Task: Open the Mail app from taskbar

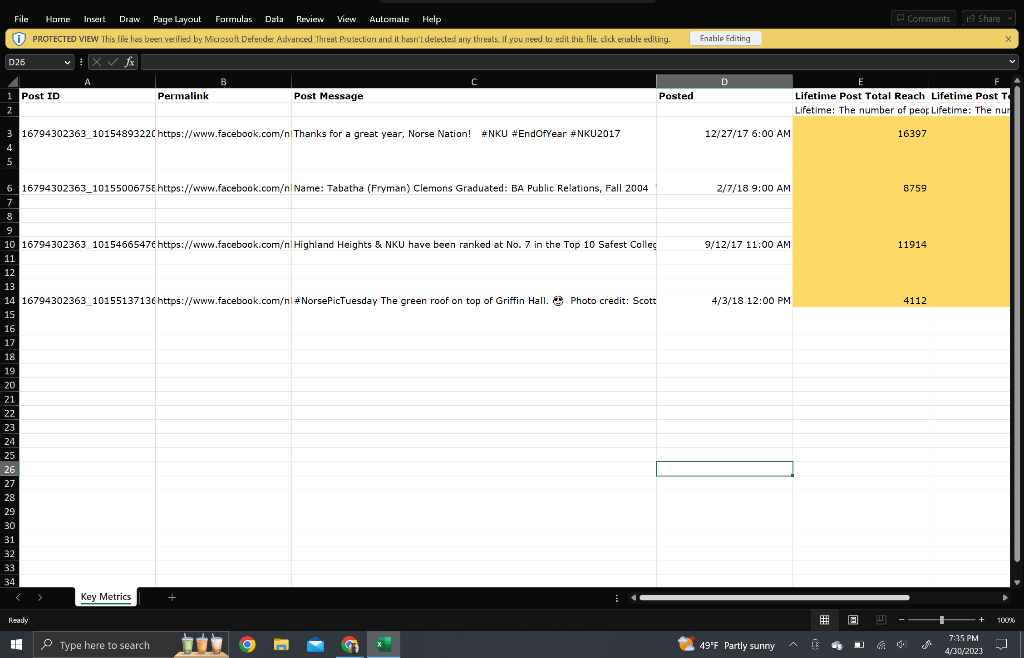Action: (315, 644)
